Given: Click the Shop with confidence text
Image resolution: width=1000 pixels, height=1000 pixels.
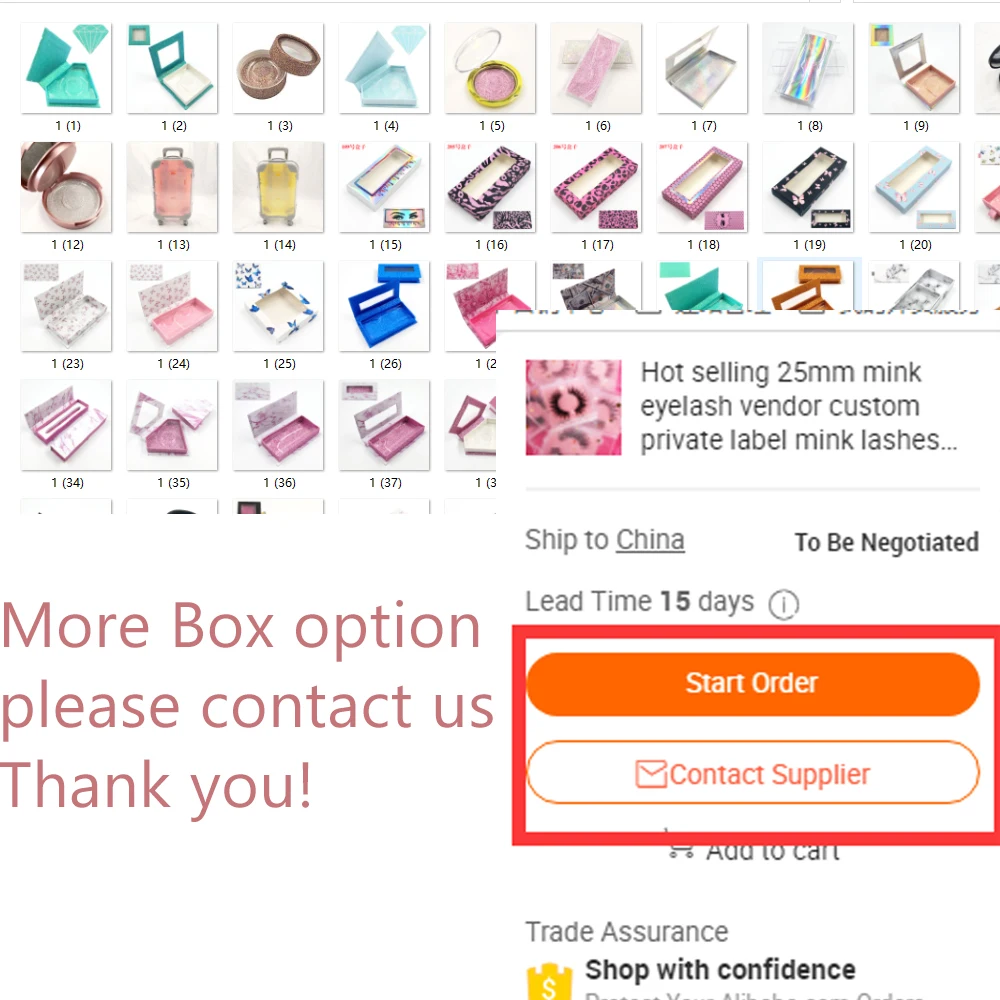Looking at the screenshot, I should (720, 969).
